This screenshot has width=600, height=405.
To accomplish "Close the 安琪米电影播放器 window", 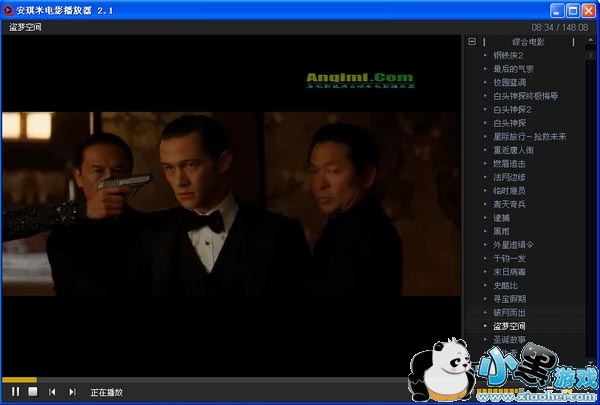I will tap(589, 10).
